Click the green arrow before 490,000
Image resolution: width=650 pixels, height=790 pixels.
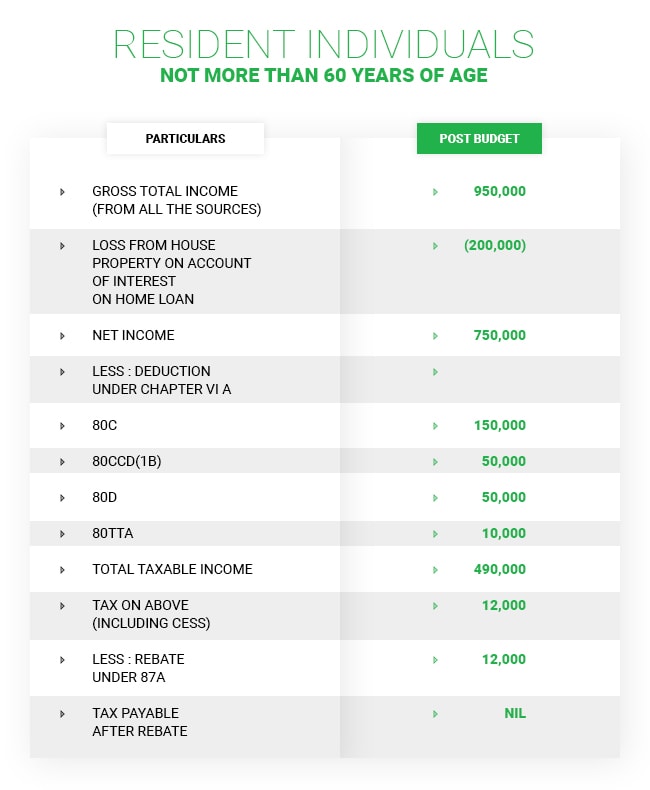tap(435, 570)
